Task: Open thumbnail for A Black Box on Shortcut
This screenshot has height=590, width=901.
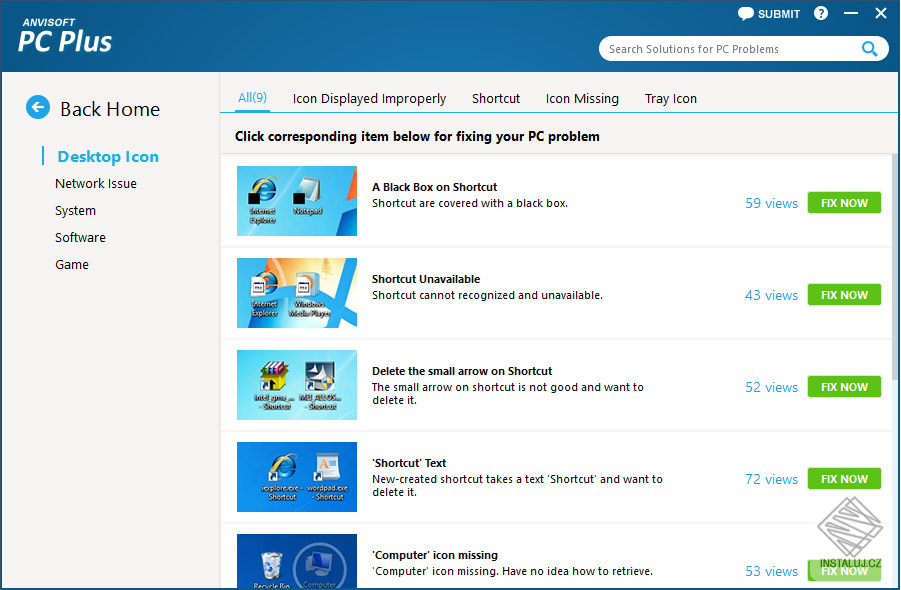Action: 297,201
